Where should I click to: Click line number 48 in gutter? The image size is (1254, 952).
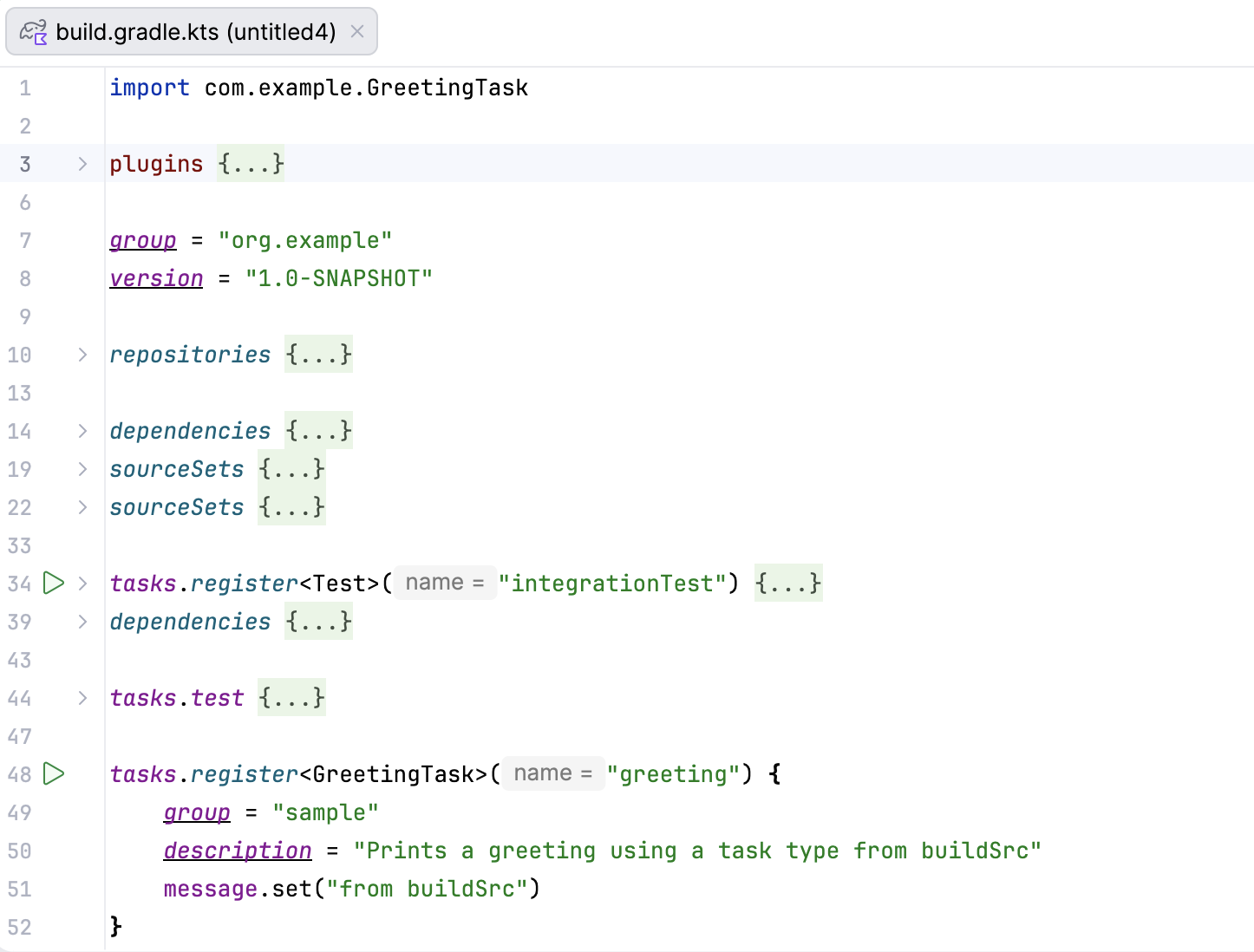click(x=19, y=774)
